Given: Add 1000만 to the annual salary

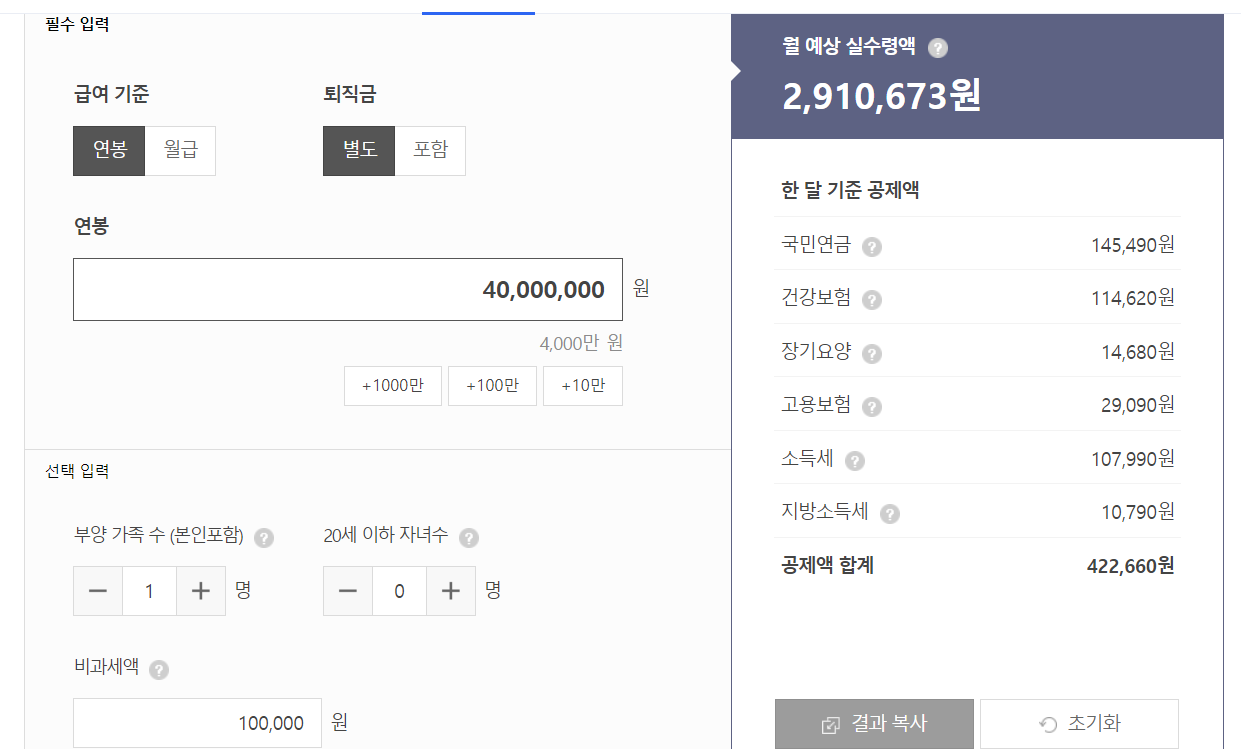Looking at the screenshot, I should [x=392, y=385].
